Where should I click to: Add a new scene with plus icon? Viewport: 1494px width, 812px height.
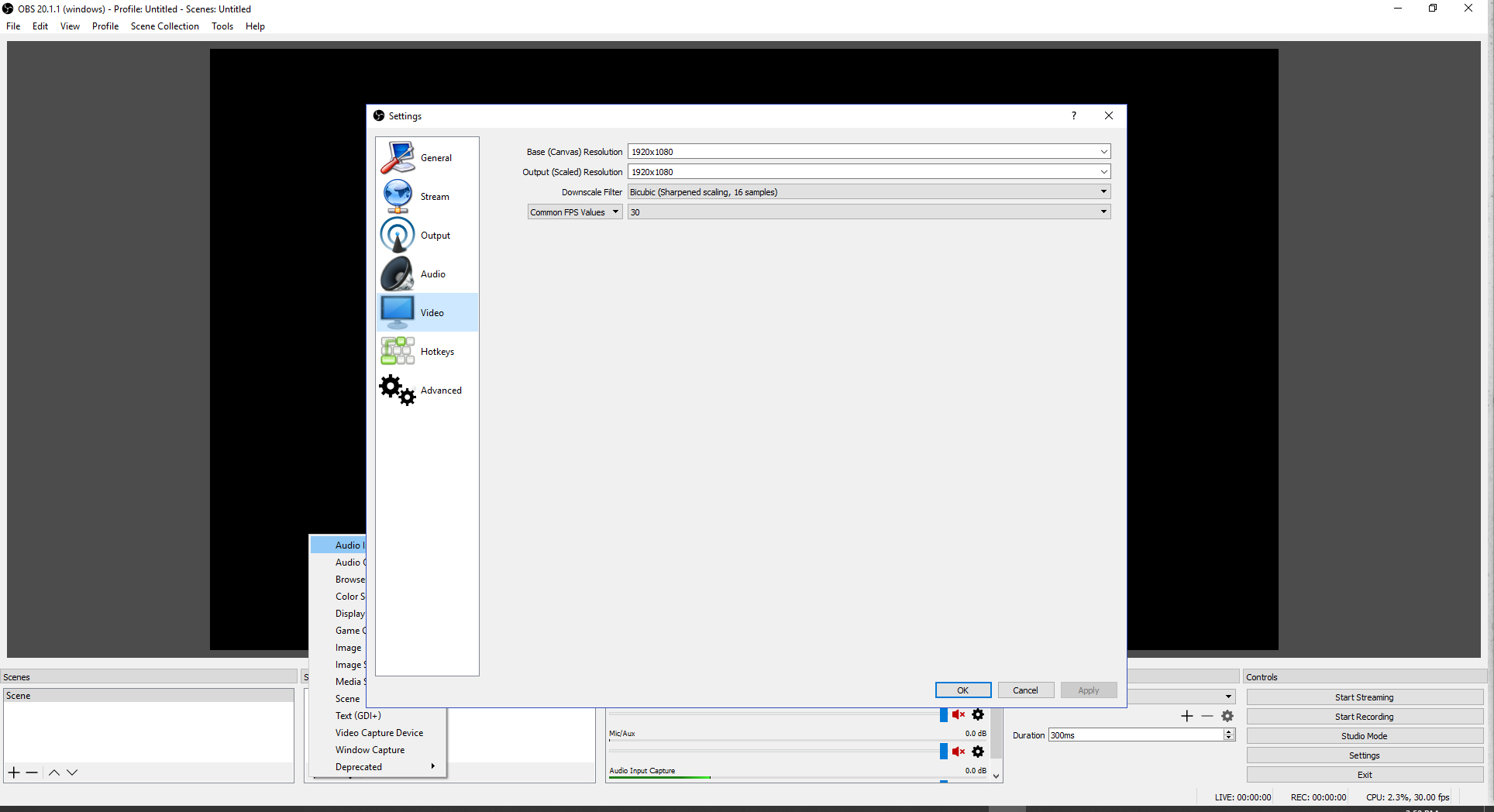tap(14, 772)
